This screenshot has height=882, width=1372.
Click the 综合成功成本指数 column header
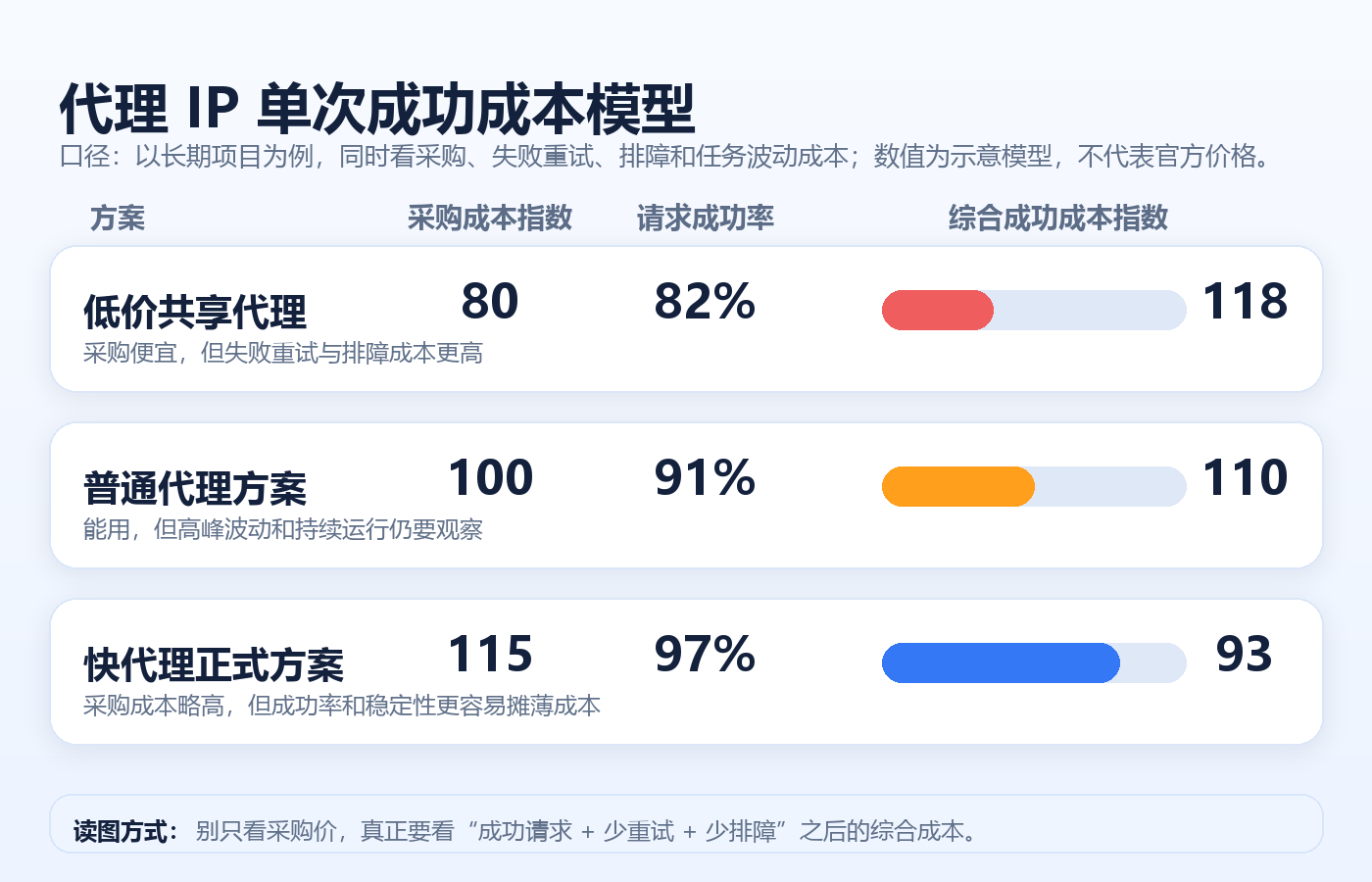[x=1058, y=218]
